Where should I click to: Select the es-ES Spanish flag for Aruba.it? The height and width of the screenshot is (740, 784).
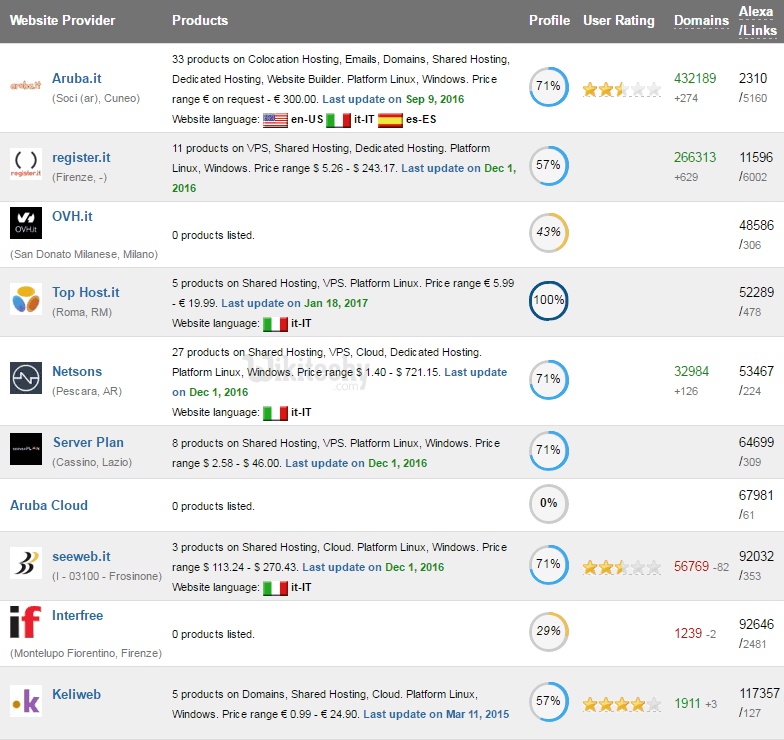tap(390, 120)
